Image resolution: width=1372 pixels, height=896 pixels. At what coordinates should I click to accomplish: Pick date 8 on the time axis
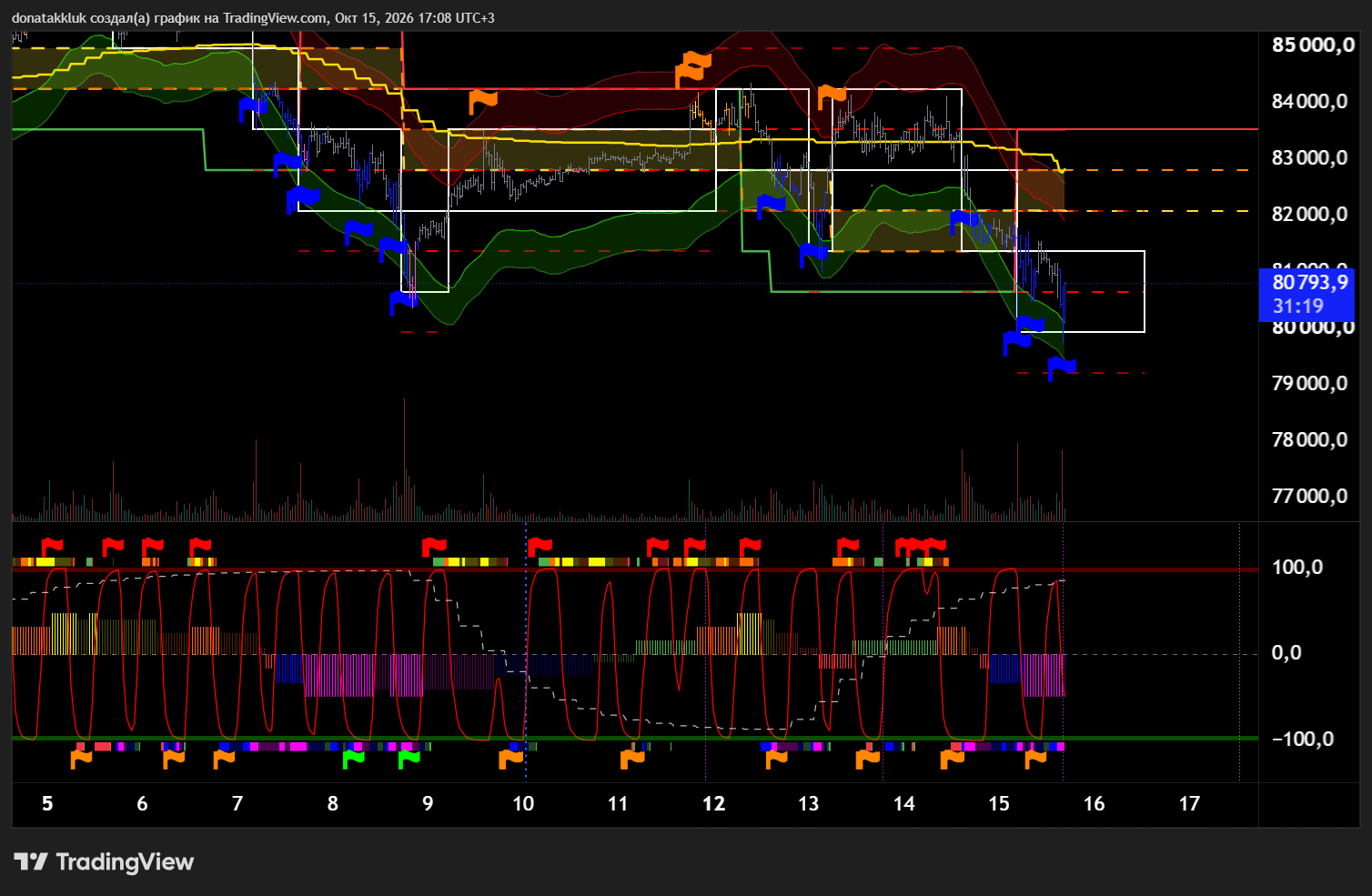click(x=333, y=804)
